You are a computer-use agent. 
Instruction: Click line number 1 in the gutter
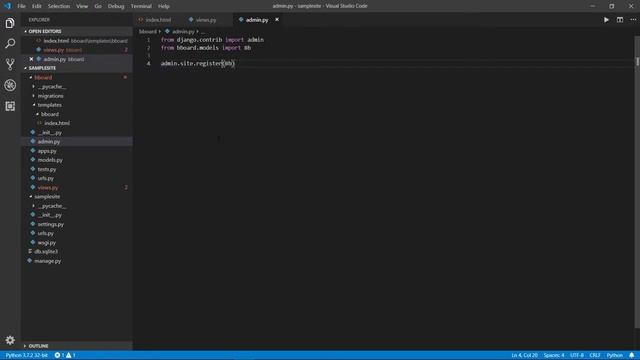(149, 40)
